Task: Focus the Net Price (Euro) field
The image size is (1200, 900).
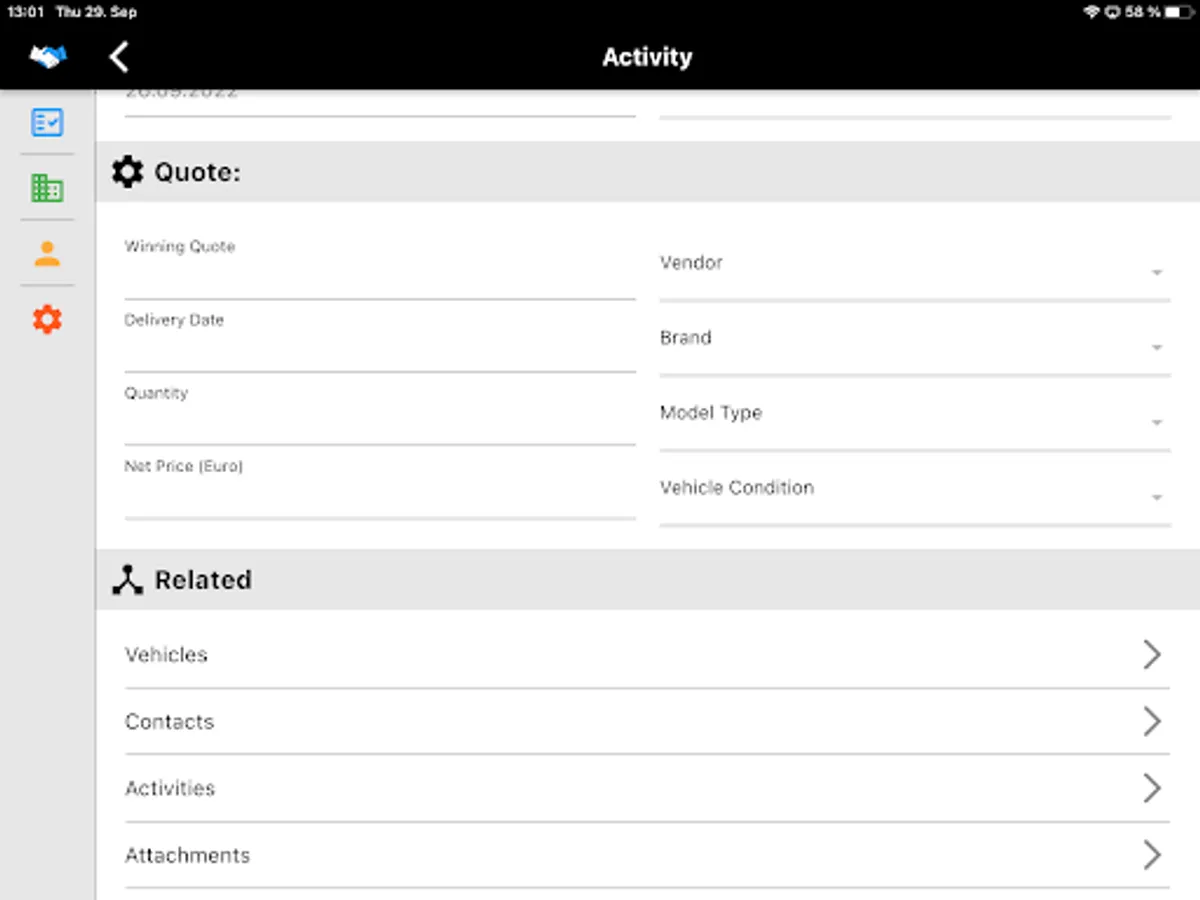Action: (x=380, y=496)
